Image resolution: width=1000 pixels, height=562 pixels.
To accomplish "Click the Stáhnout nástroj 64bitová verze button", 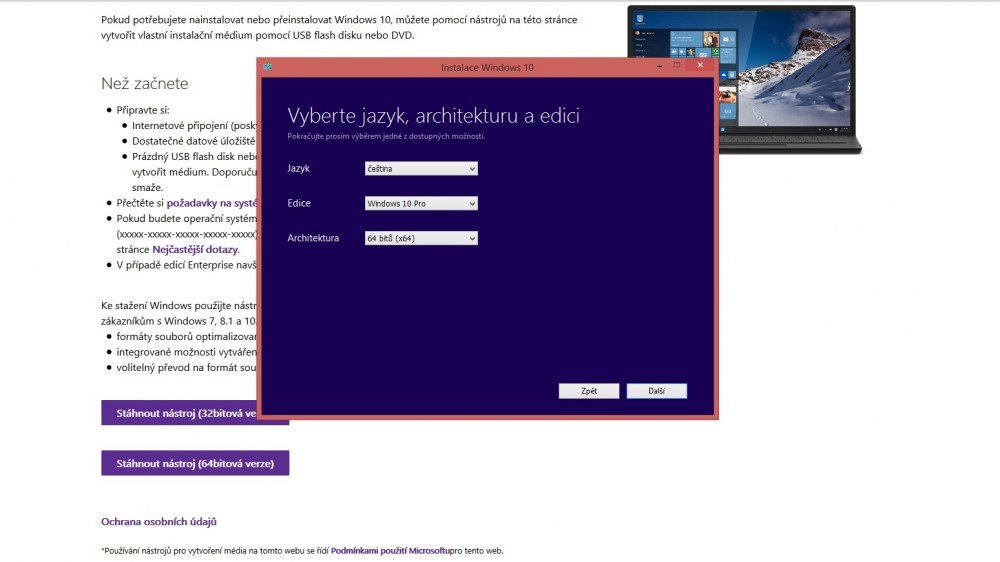I will pyautogui.click(x=195, y=463).
